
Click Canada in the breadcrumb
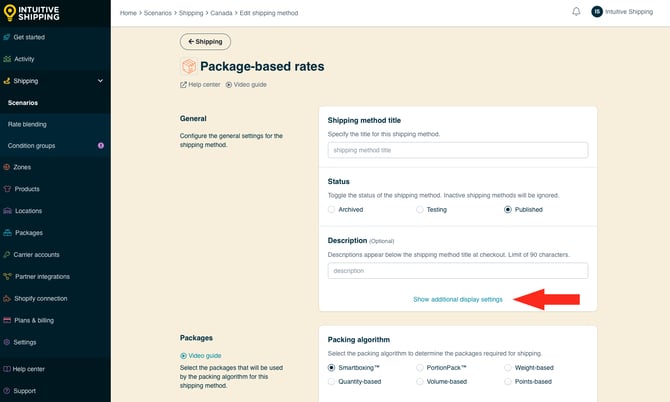221,13
